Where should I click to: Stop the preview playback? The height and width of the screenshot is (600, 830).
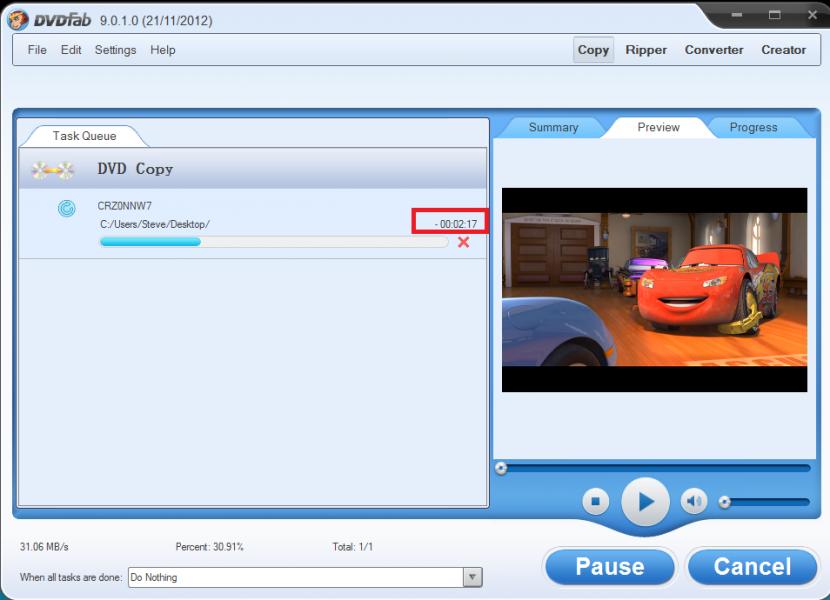[596, 501]
